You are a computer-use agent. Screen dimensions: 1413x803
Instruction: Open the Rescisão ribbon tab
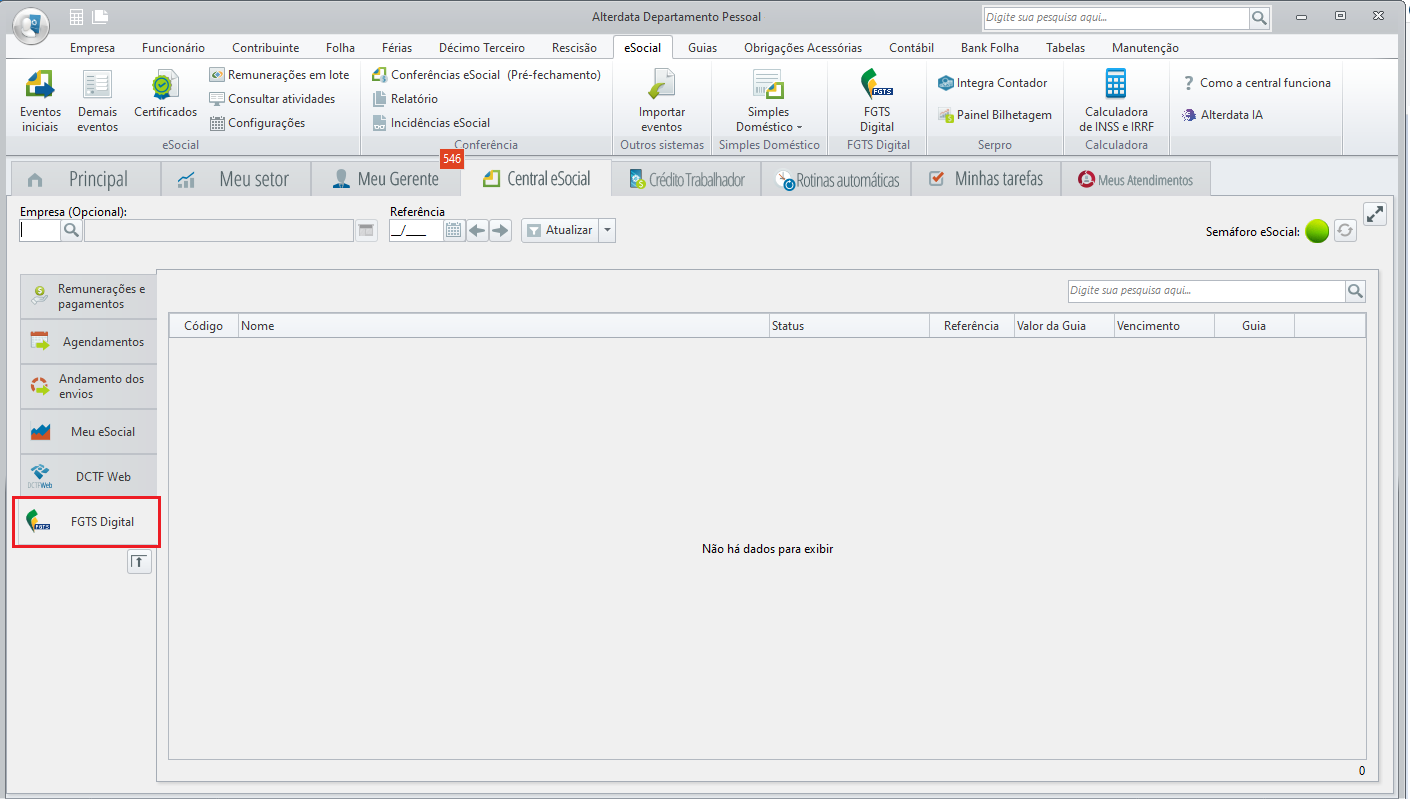574,48
